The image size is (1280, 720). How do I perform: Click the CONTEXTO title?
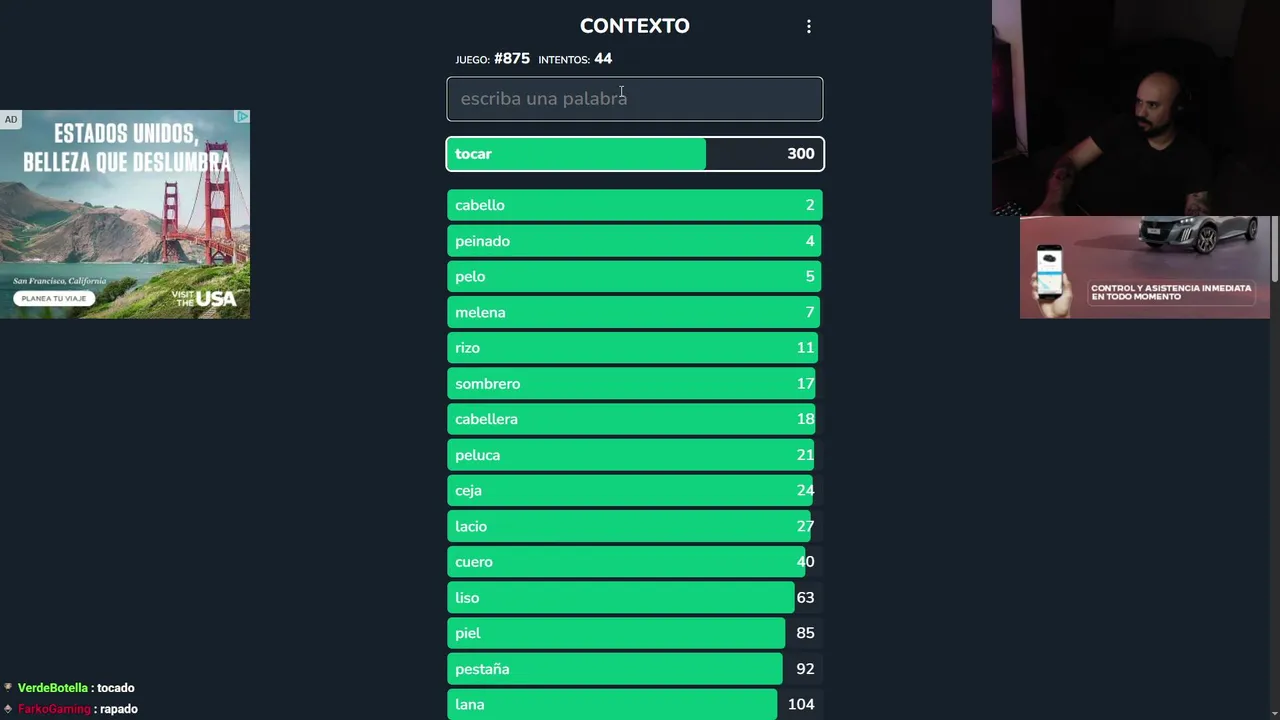click(634, 26)
